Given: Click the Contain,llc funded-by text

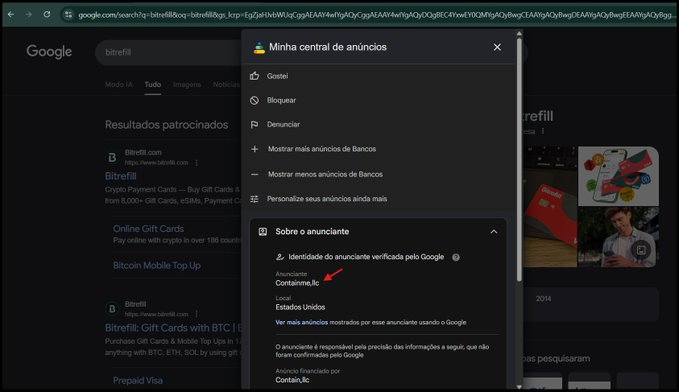Looking at the screenshot, I should click(x=292, y=380).
